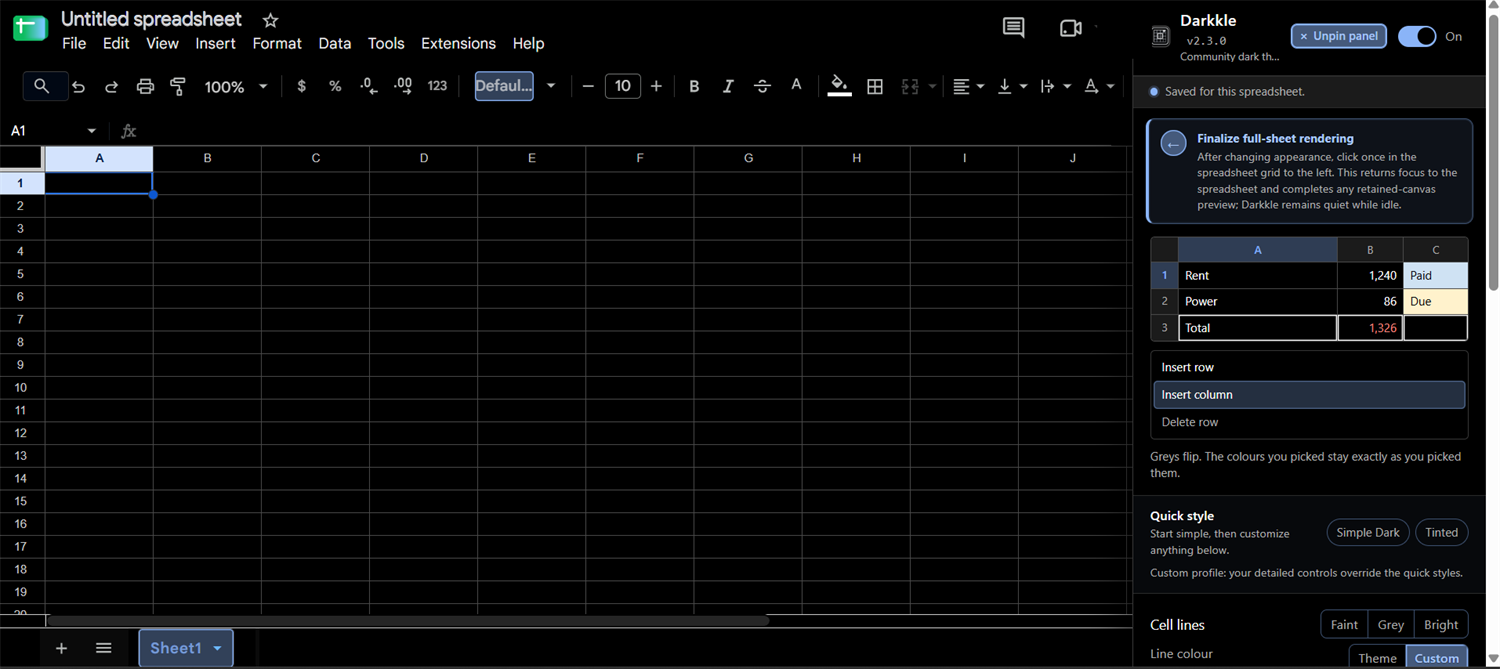Toggle Italic formatting
1500x669 pixels.
728,86
